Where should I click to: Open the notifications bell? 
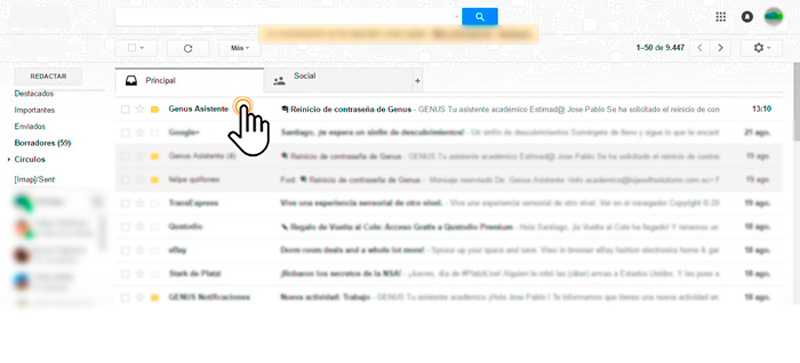(x=747, y=17)
